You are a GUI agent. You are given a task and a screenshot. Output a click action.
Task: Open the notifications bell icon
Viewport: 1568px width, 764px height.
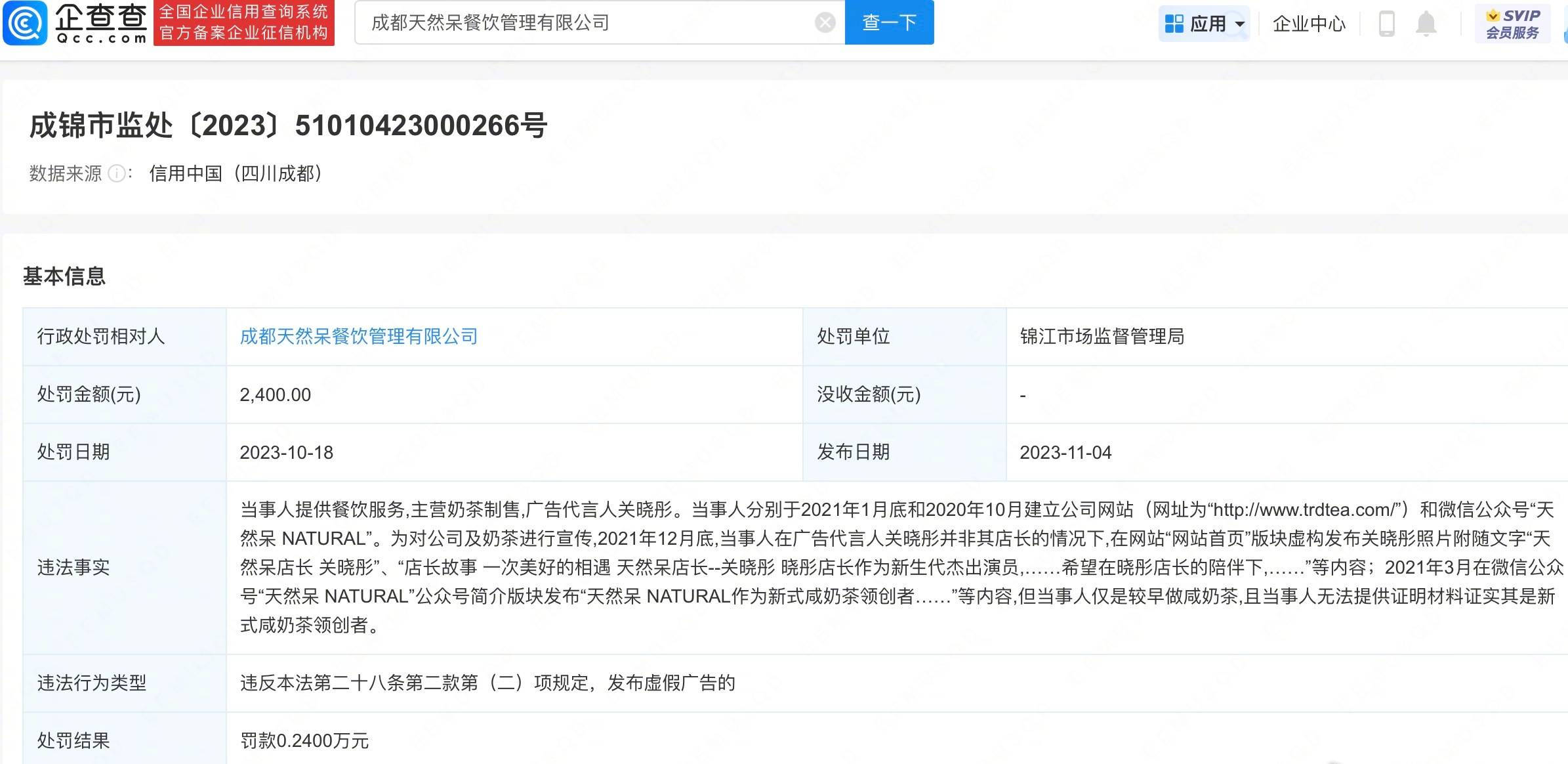tap(1426, 24)
